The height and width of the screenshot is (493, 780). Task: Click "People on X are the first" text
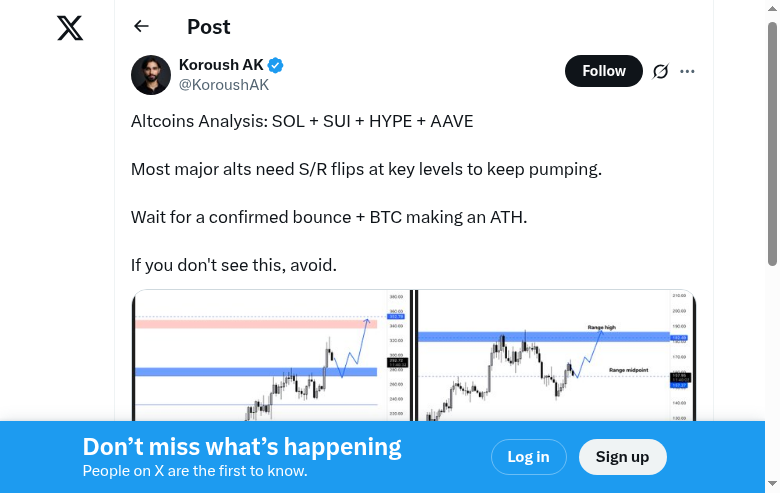click(x=195, y=471)
